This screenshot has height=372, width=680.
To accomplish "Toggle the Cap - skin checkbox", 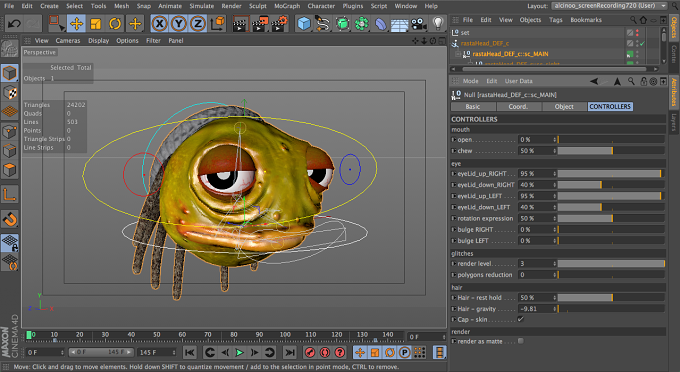I will click(520, 320).
